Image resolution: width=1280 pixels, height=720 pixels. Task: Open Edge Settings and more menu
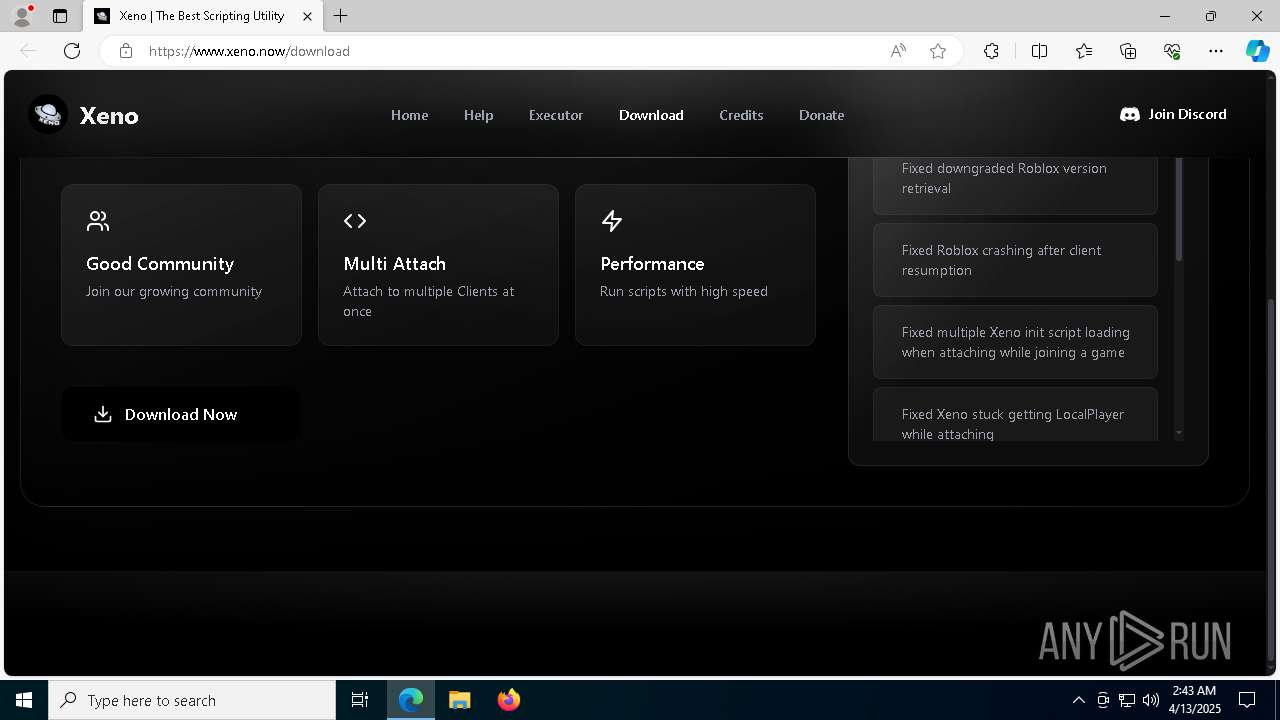[1216, 51]
